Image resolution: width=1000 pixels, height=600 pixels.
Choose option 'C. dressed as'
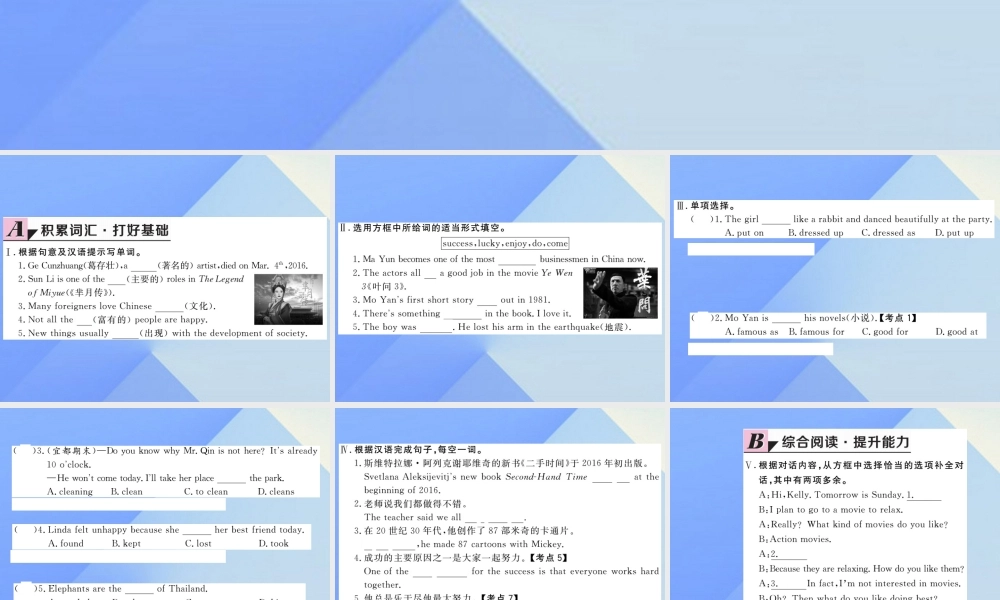(888, 233)
